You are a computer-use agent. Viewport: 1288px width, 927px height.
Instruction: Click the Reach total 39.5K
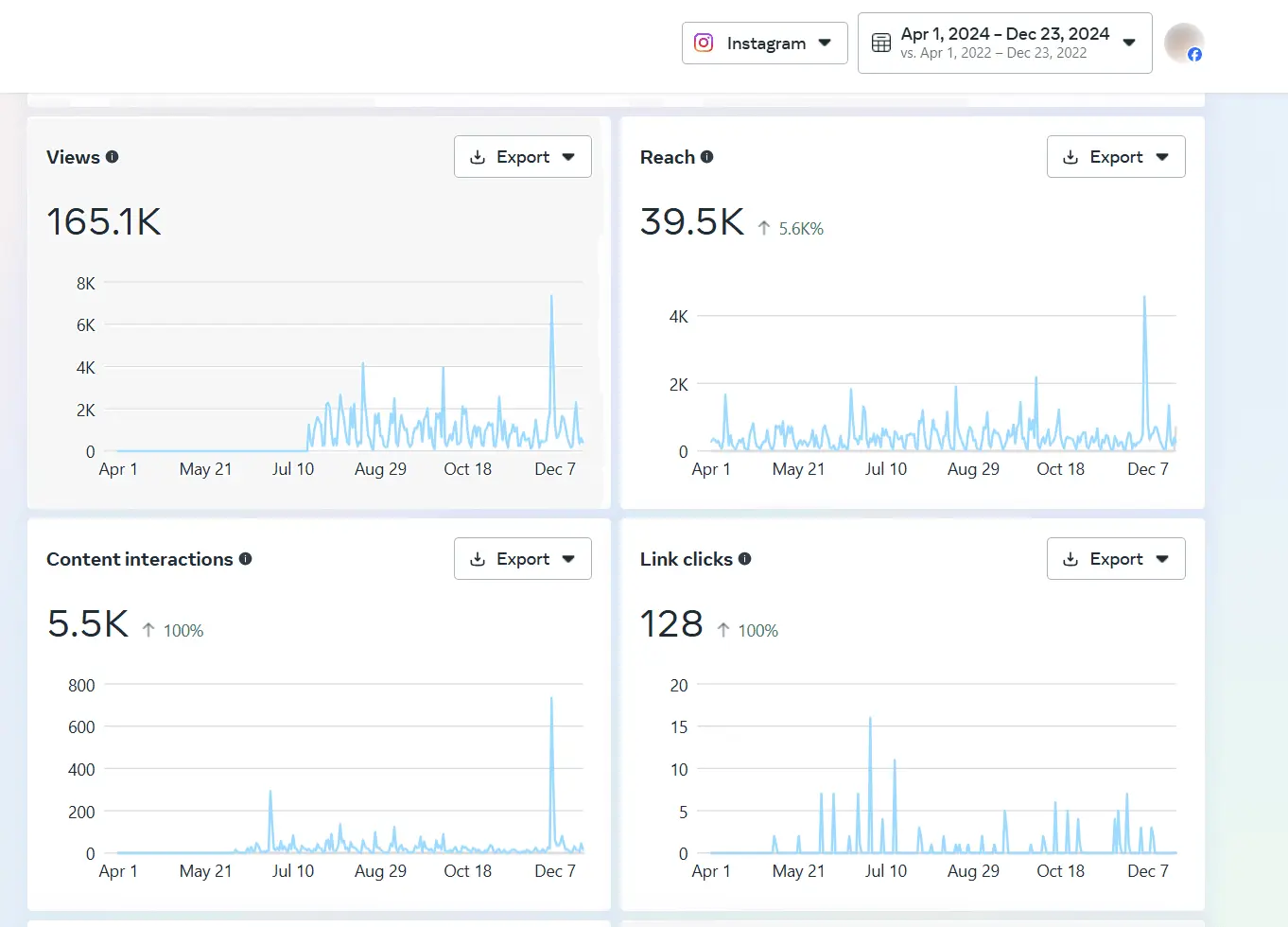tap(692, 222)
